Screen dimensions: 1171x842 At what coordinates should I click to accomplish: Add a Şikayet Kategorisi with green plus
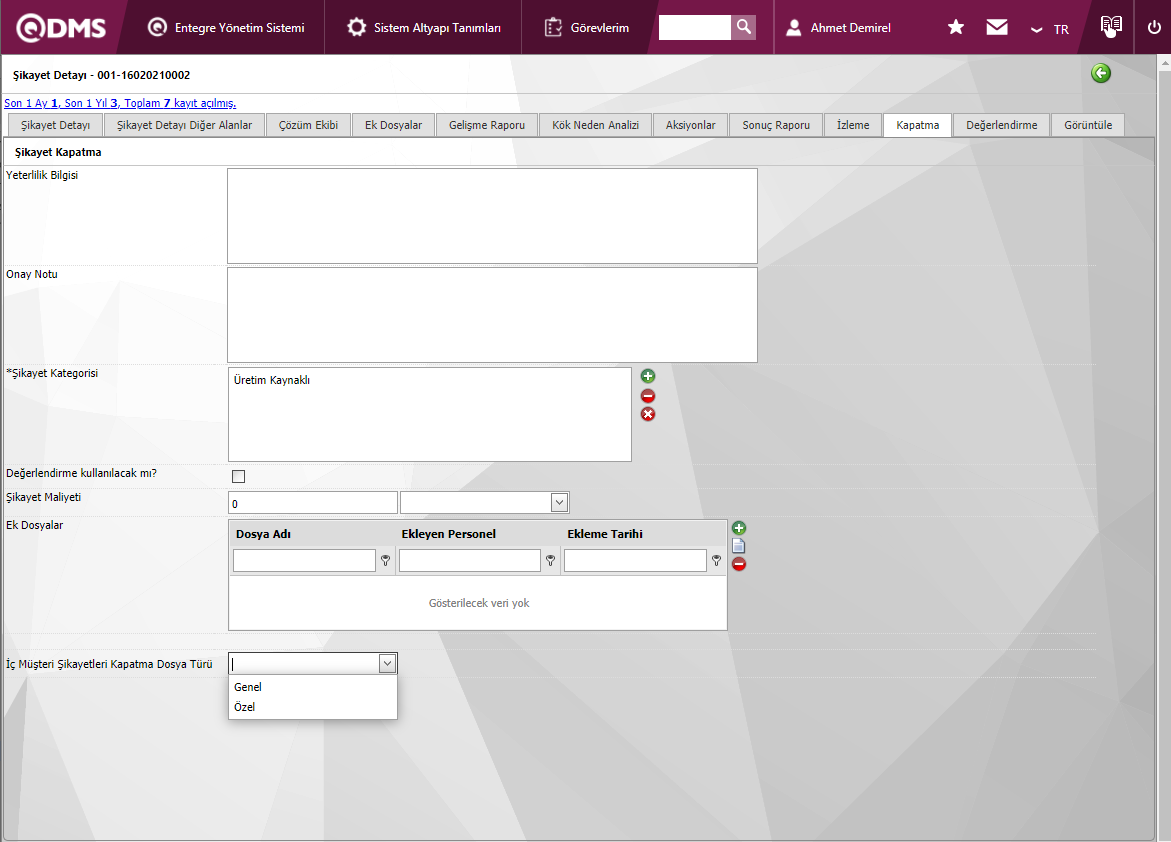pyautogui.click(x=648, y=376)
